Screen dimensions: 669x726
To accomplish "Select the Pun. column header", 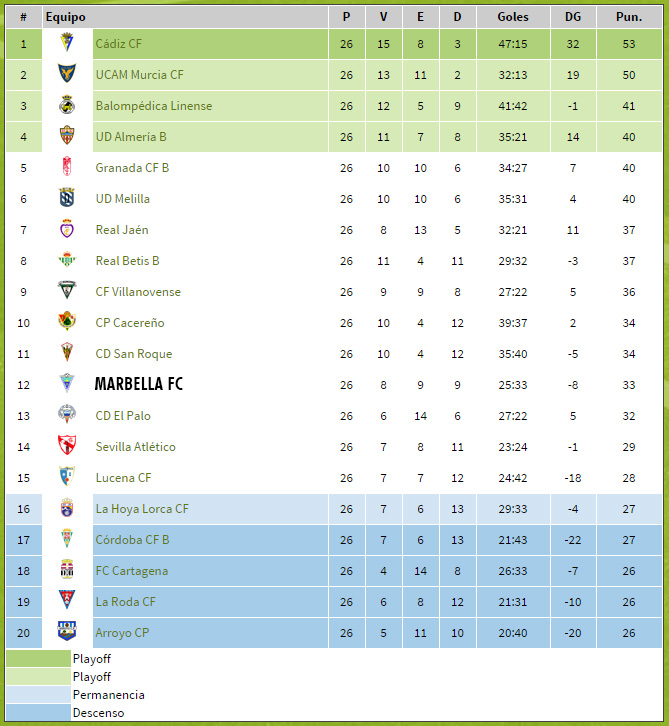I will click(x=629, y=17).
